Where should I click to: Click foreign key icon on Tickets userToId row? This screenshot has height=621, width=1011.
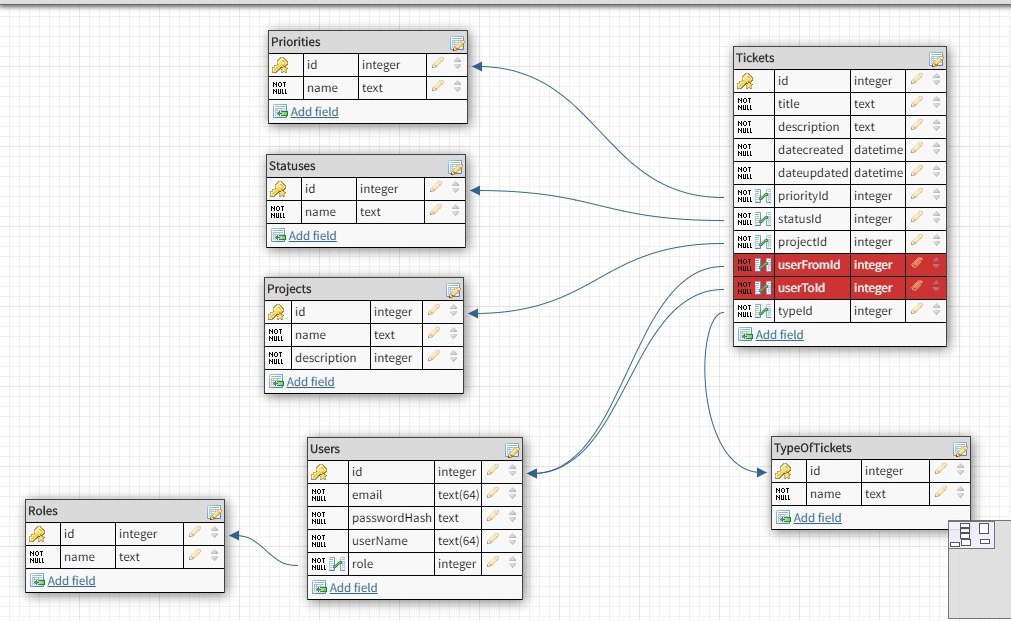click(x=763, y=288)
